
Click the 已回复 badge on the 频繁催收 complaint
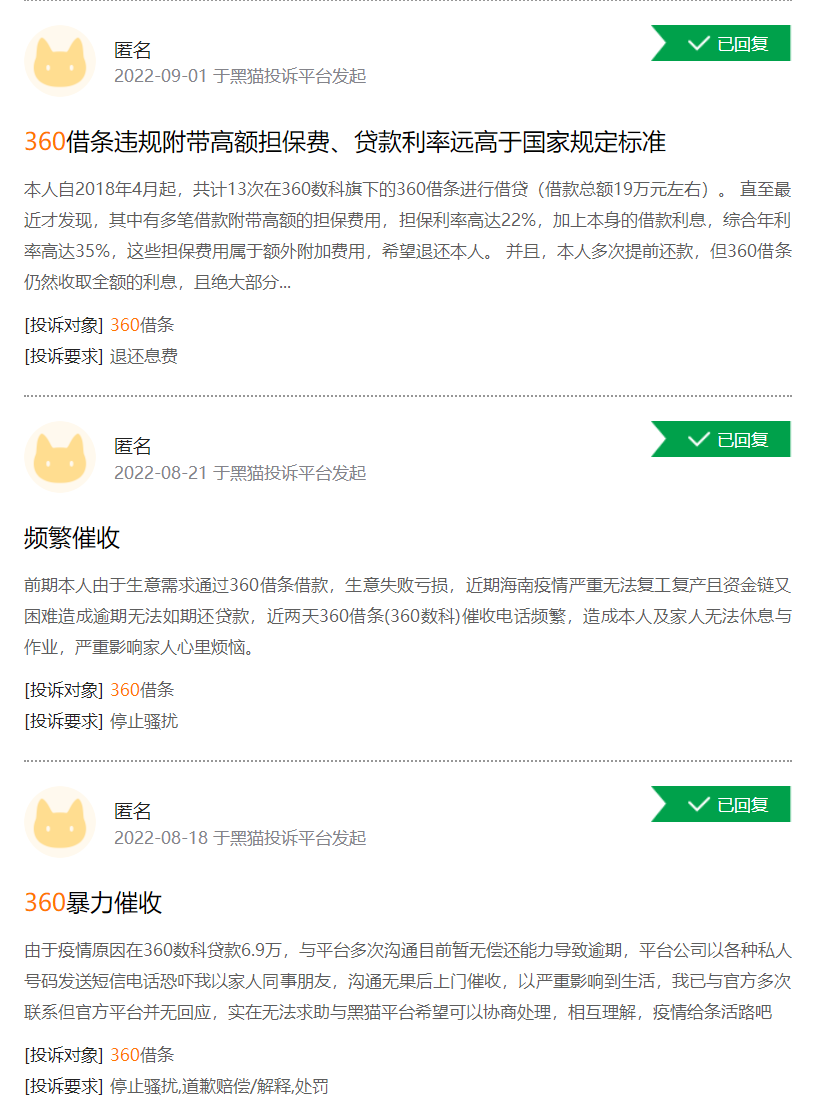click(x=726, y=439)
